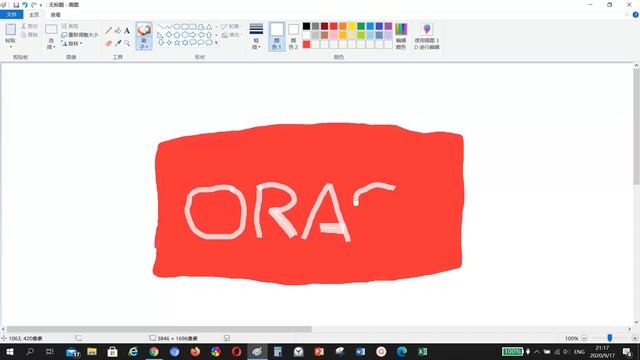Image resolution: width=640 pixels, height=360 pixels.
Task: Open the Windows Start menu
Action: point(10,351)
